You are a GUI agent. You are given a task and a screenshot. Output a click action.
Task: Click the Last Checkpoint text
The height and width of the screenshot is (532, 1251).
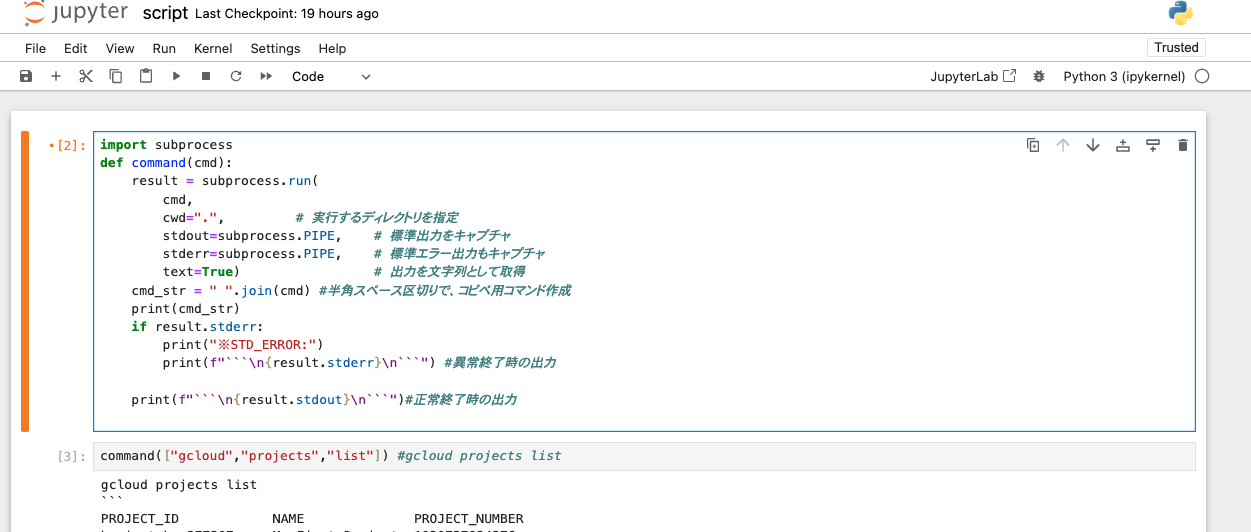tap(287, 14)
